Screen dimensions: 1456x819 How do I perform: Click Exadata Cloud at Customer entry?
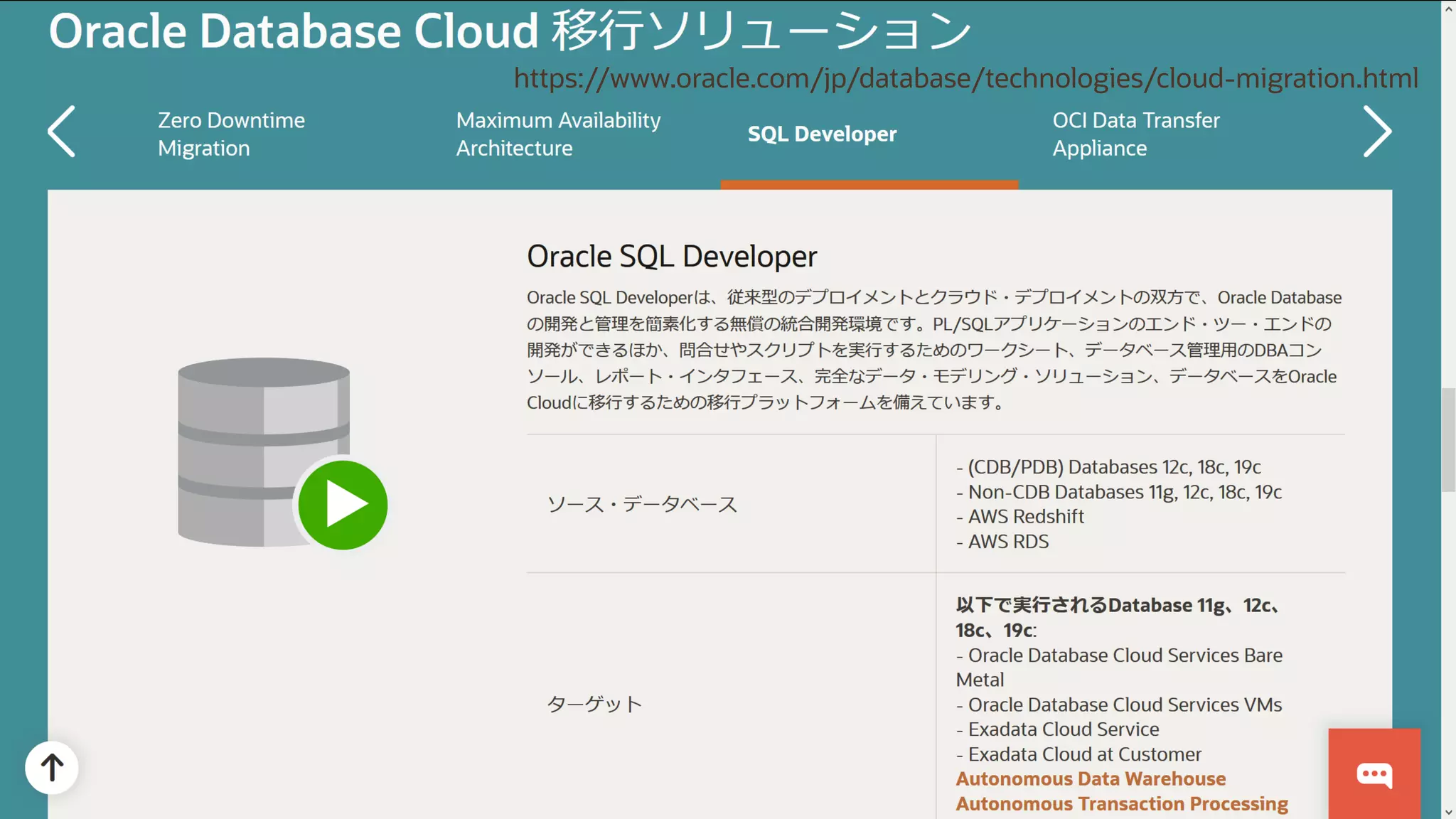(x=1078, y=754)
